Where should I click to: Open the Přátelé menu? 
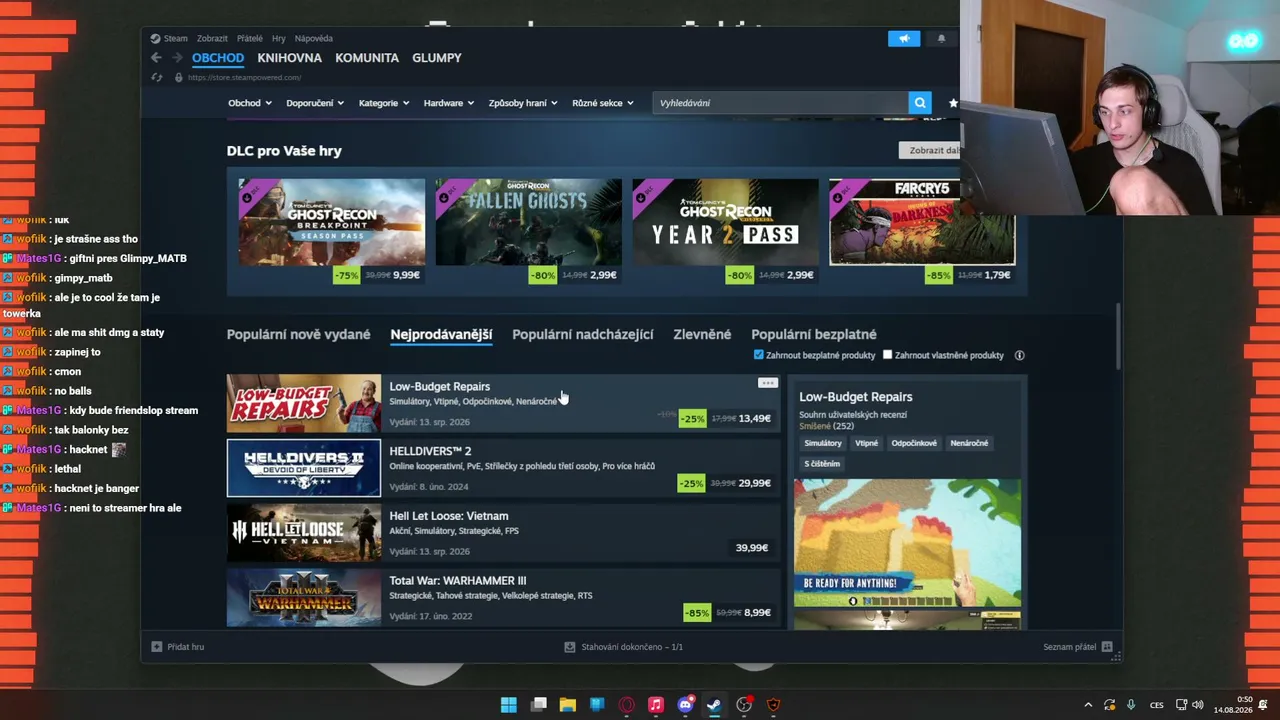tap(250, 39)
